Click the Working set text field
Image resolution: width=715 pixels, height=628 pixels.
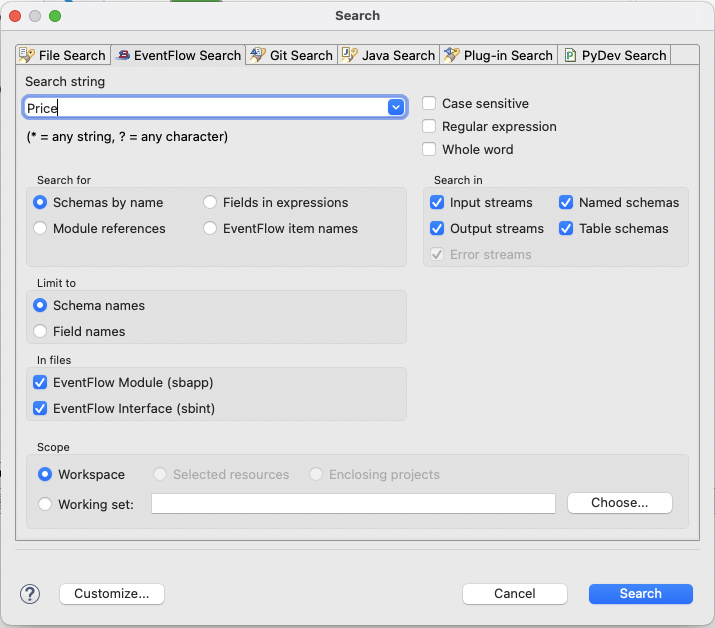click(x=353, y=504)
